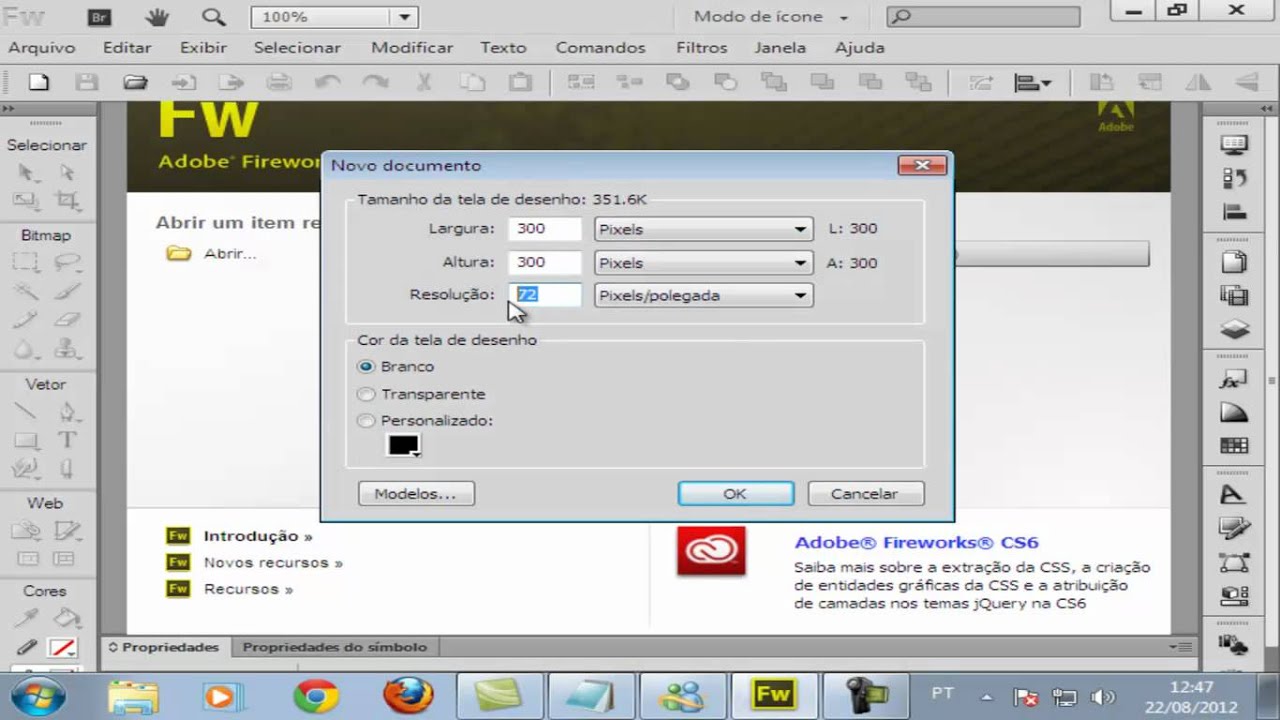The width and height of the screenshot is (1280, 720).
Task: Click the Chrome icon in the taskbar
Action: point(315,695)
